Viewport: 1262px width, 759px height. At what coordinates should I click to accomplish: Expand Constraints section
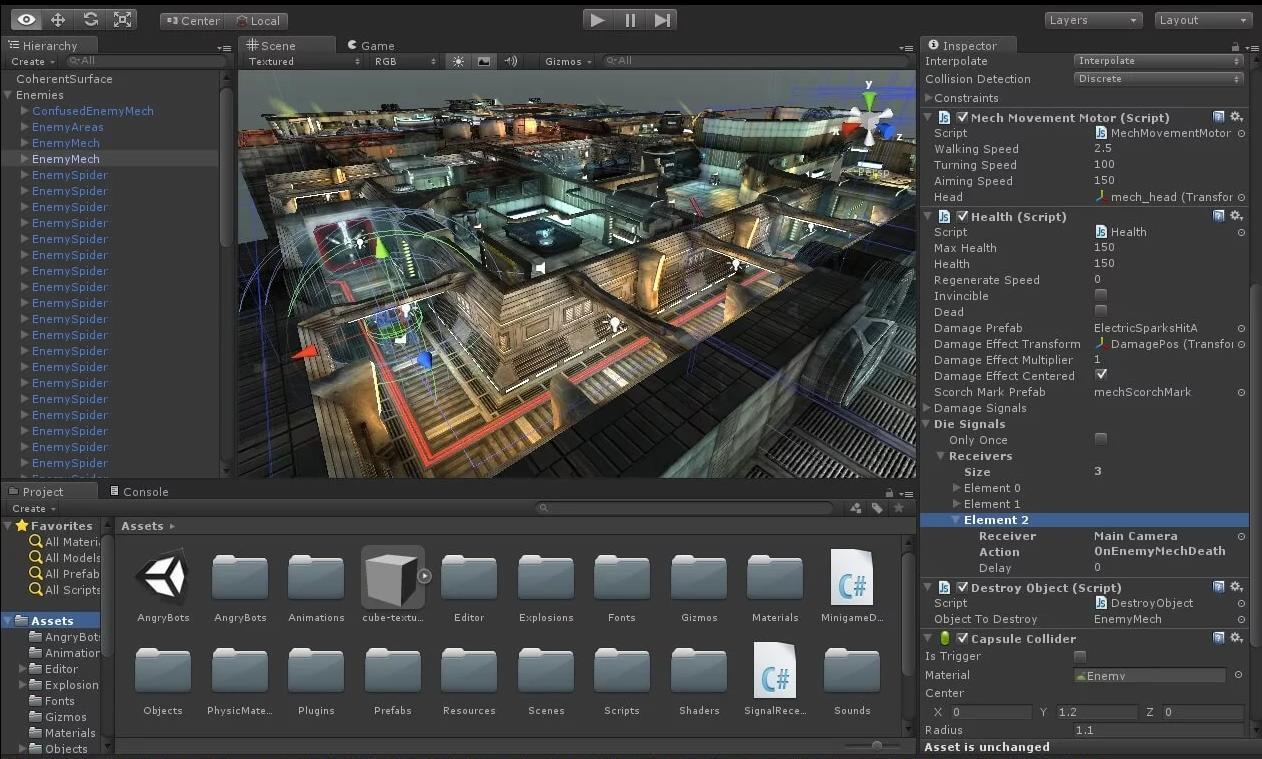click(929, 98)
